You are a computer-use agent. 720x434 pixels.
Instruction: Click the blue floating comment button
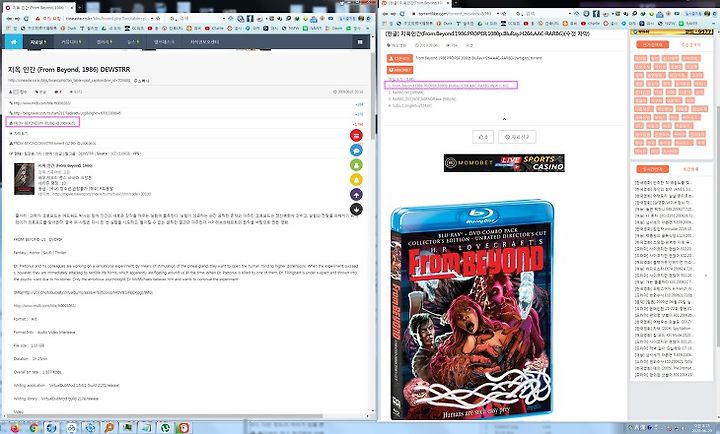pyautogui.click(x=356, y=150)
